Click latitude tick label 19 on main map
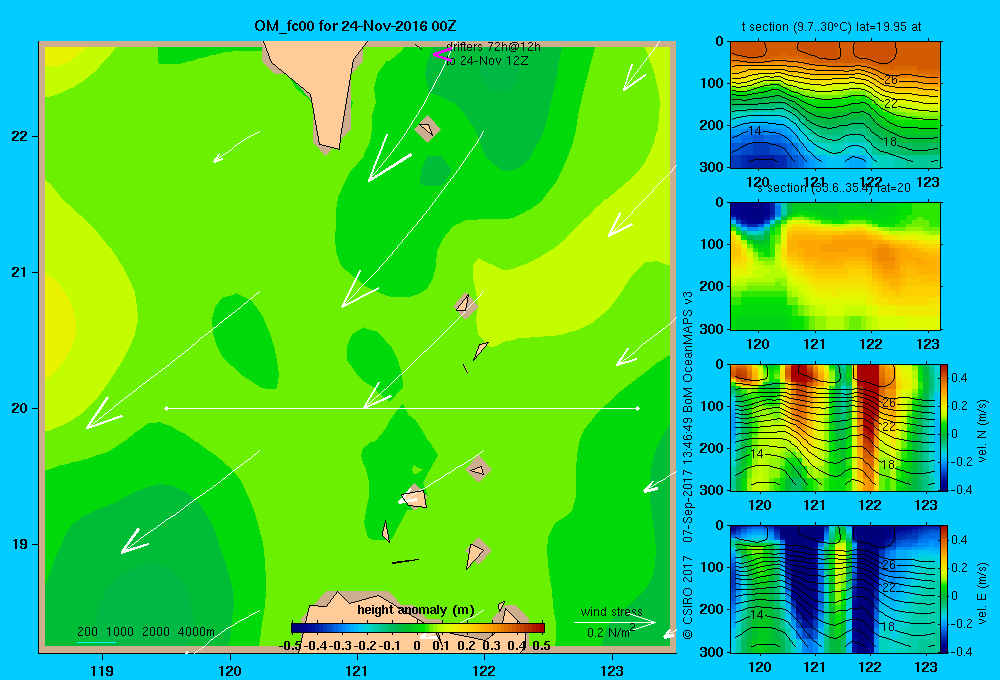This screenshot has width=1000, height=680. [x=20, y=544]
